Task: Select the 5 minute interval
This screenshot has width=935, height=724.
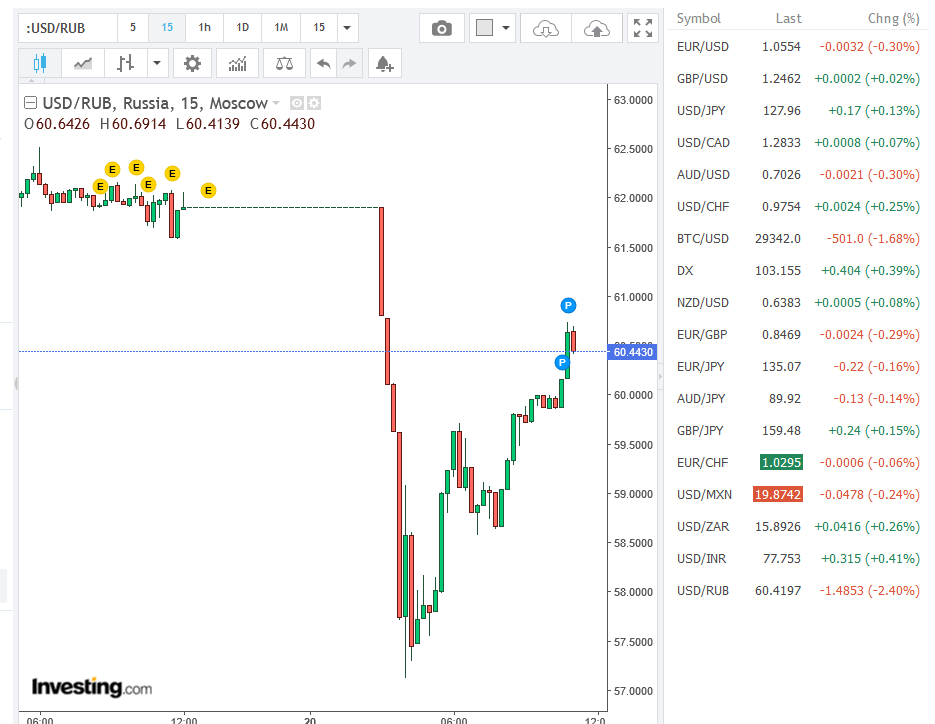Action: coord(133,27)
